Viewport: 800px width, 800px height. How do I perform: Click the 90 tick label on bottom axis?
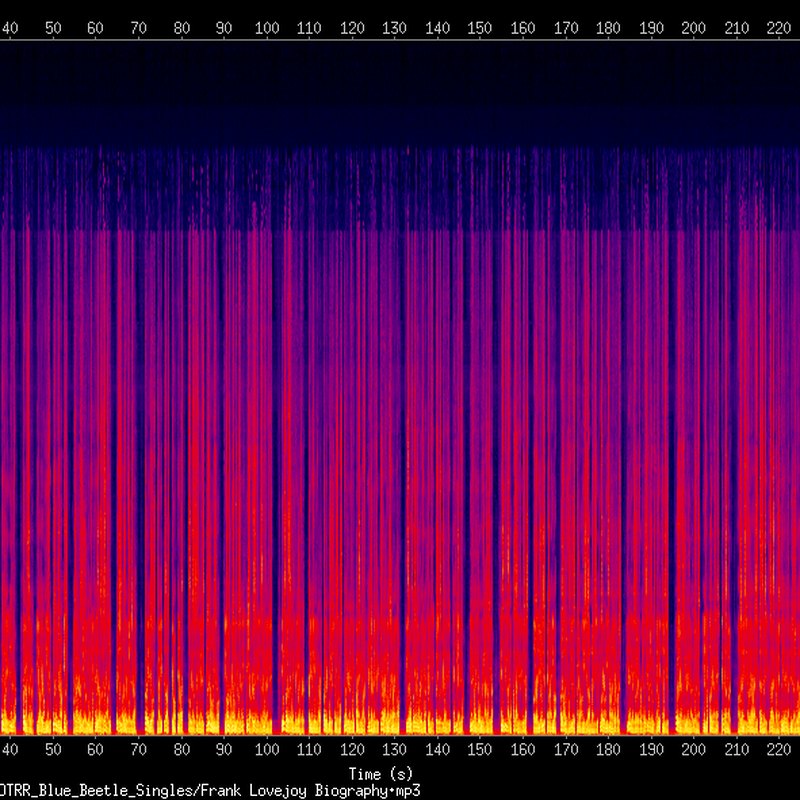pos(224,749)
